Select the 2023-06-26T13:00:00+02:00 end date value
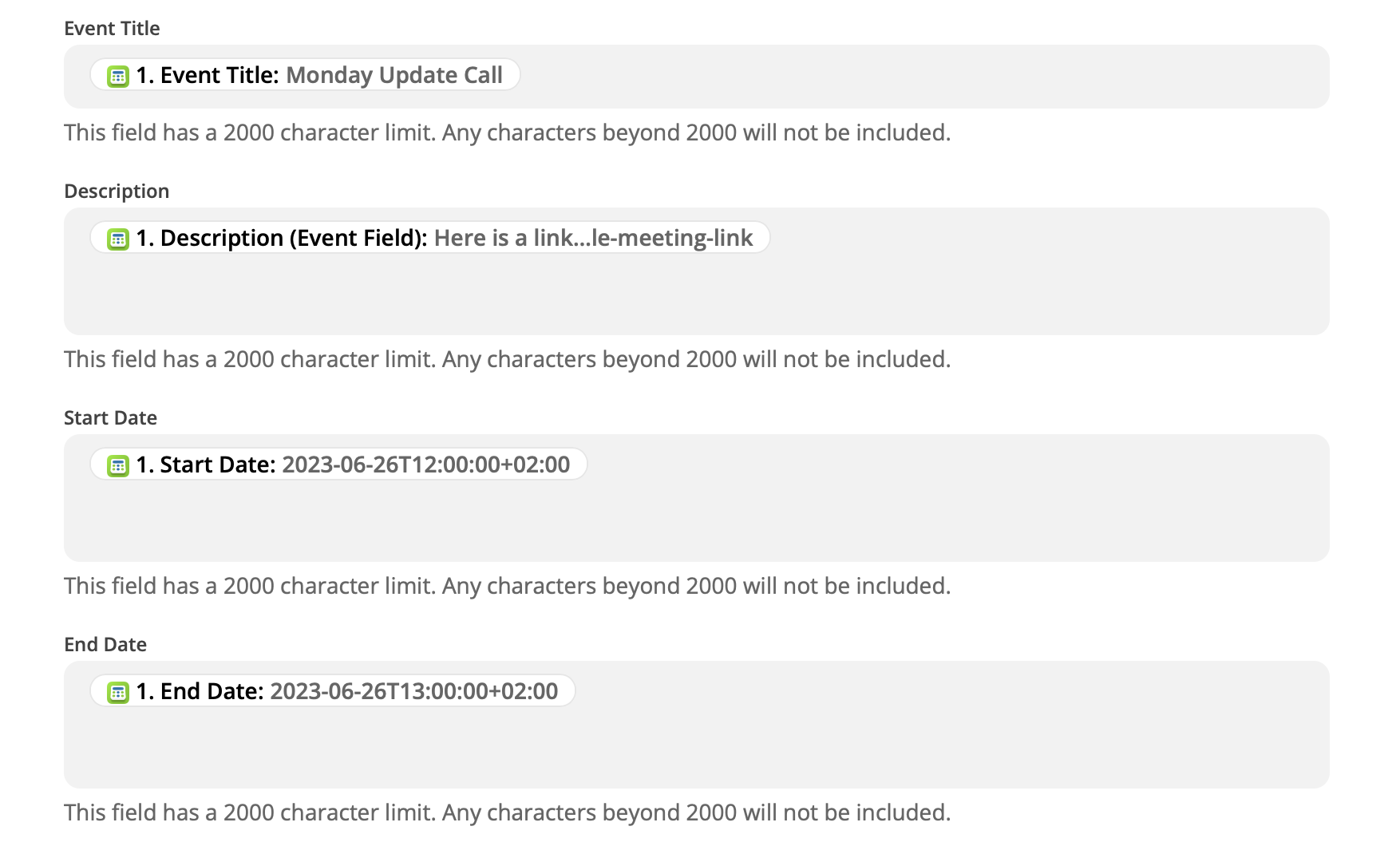 [x=414, y=691]
